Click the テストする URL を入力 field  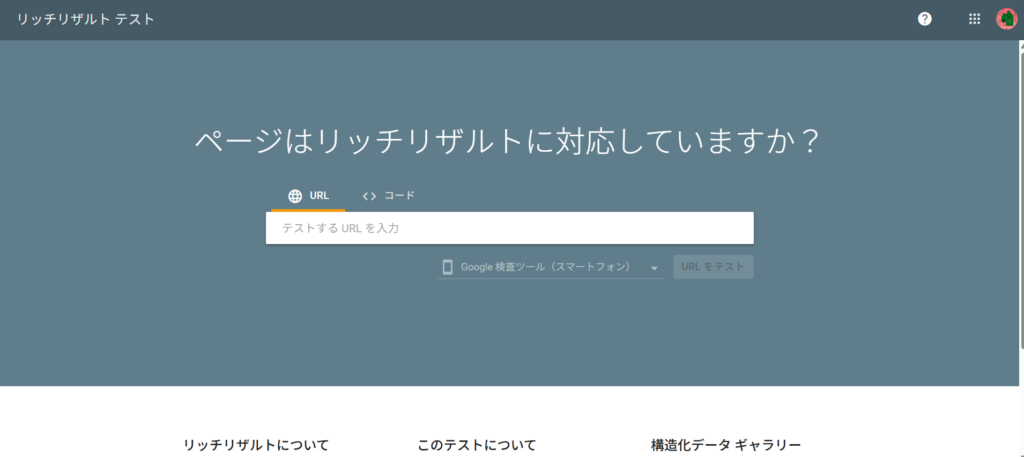pos(509,228)
